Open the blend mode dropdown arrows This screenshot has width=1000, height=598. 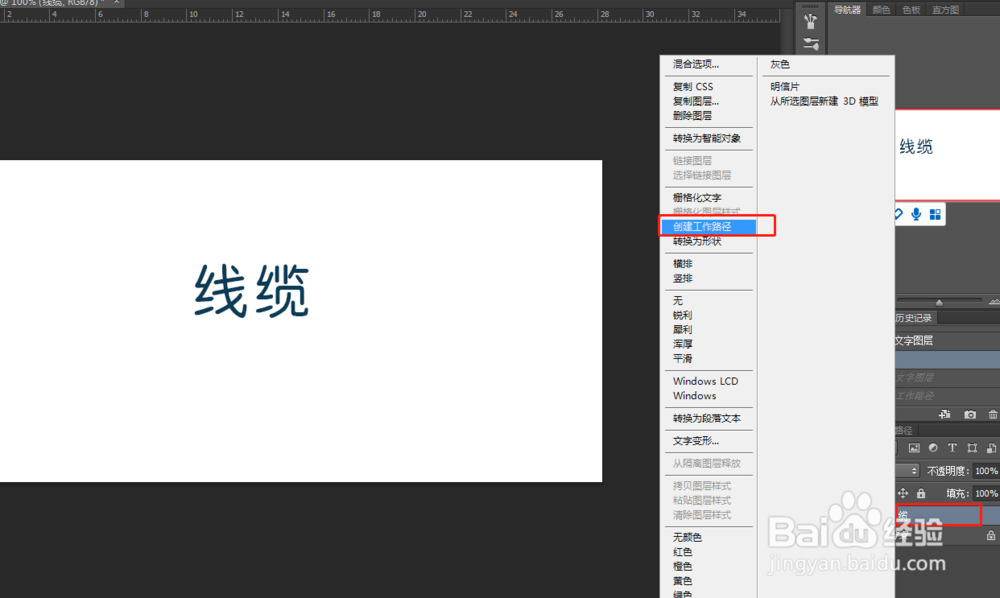coord(914,471)
